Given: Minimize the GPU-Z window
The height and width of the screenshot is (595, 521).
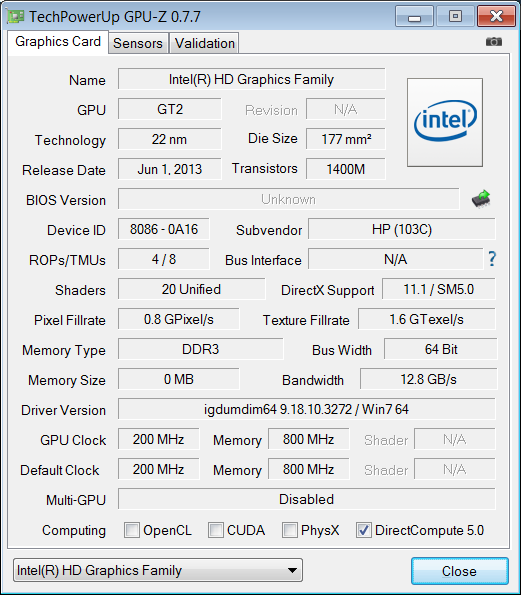Looking at the screenshot, I should pos(414,16).
